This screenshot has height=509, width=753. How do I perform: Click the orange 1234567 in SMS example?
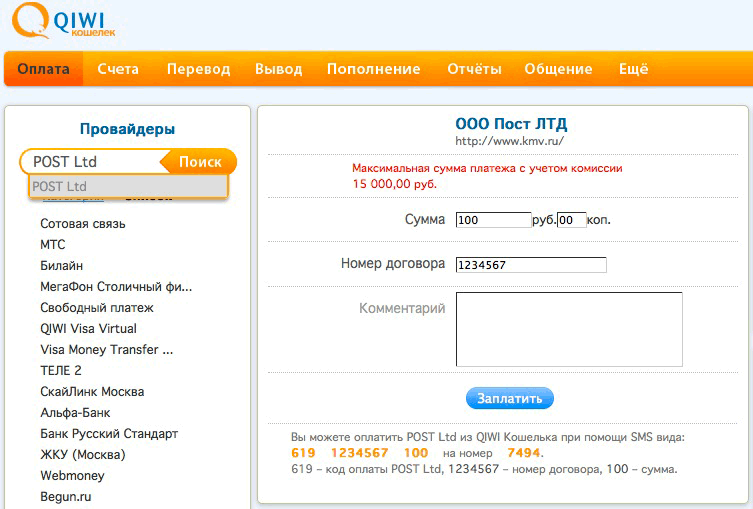pos(359,453)
